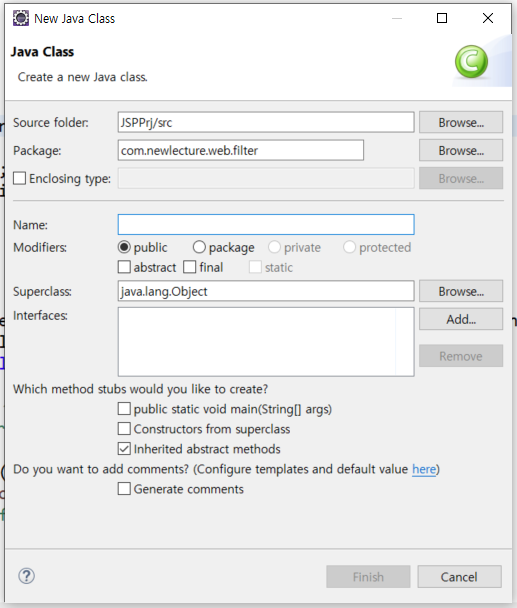Focus the Name input field
Viewport: 517px width, 608px height.
click(x=266, y=225)
